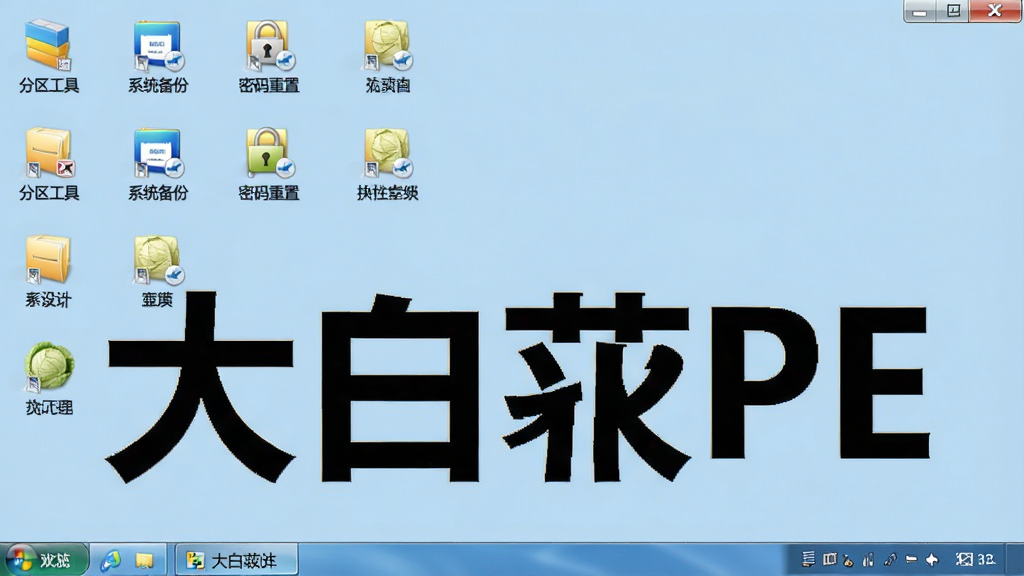Click the white four-point arrow tray icon
Screen dimensions: 1024x576
pyautogui.click(x=932, y=560)
